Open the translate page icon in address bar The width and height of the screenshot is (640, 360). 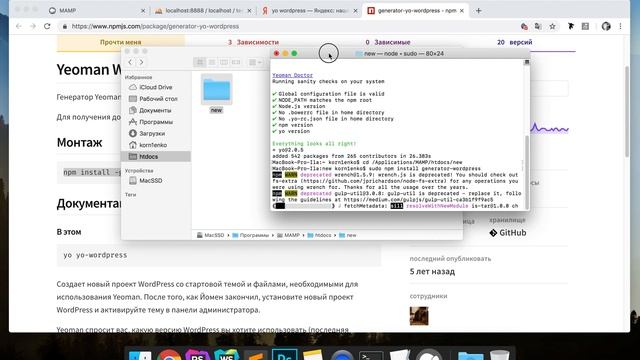(x=538, y=26)
